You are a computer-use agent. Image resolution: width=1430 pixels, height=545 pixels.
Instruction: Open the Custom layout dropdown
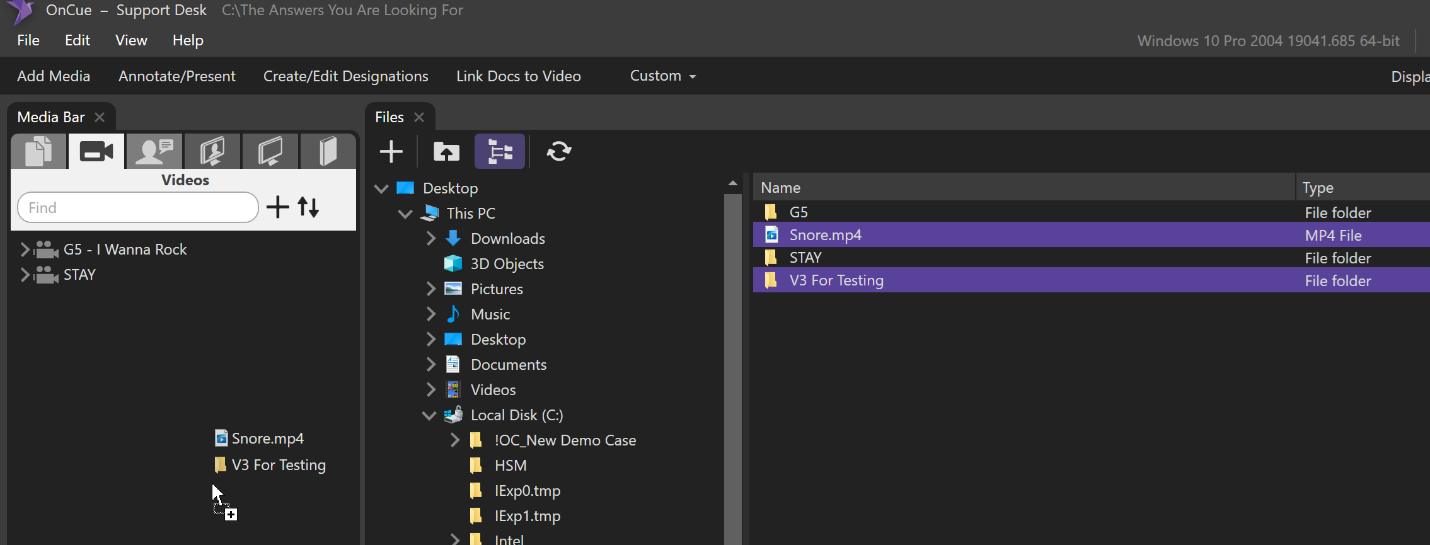[x=662, y=76]
